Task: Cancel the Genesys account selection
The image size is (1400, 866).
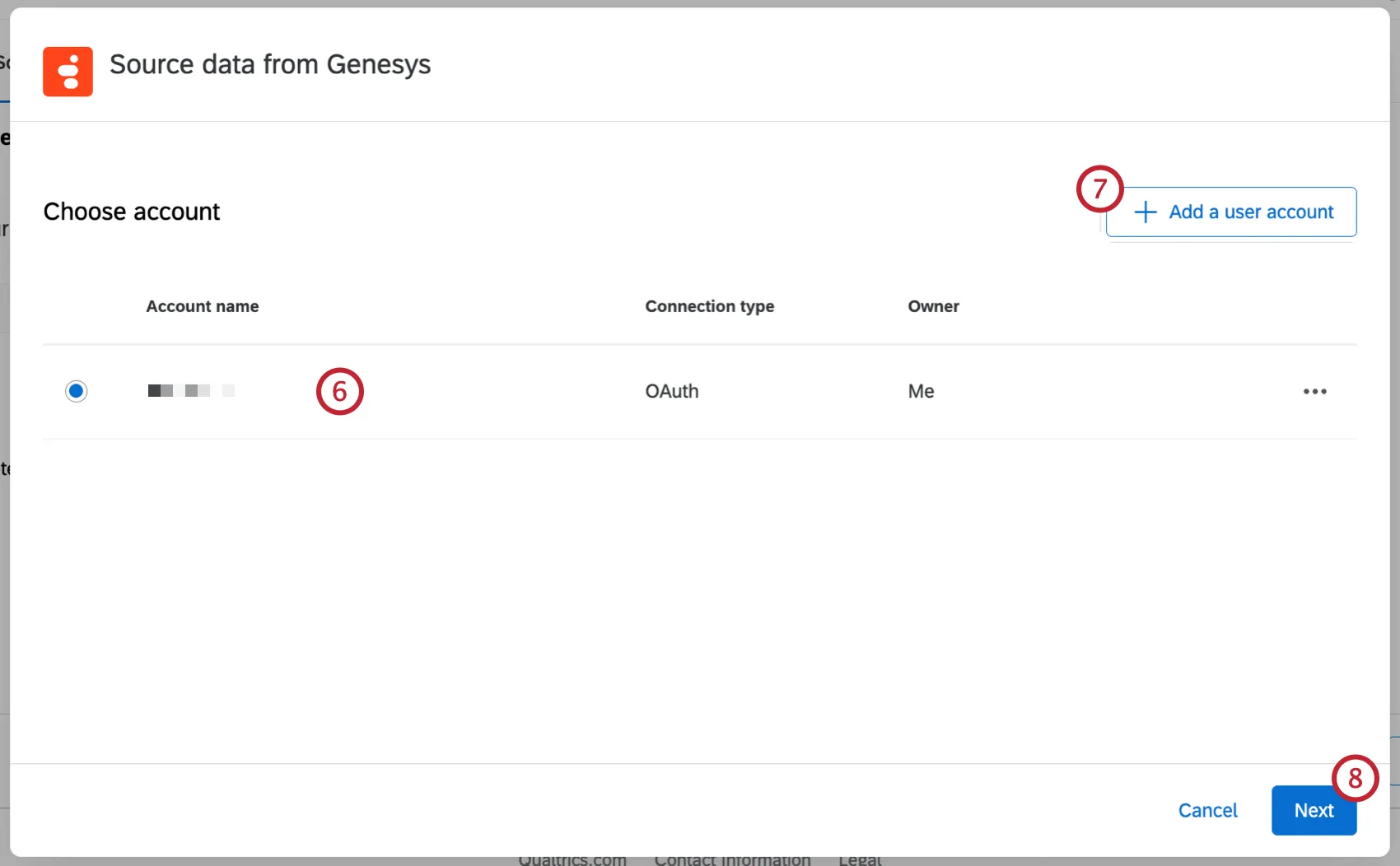Action: (x=1207, y=810)
